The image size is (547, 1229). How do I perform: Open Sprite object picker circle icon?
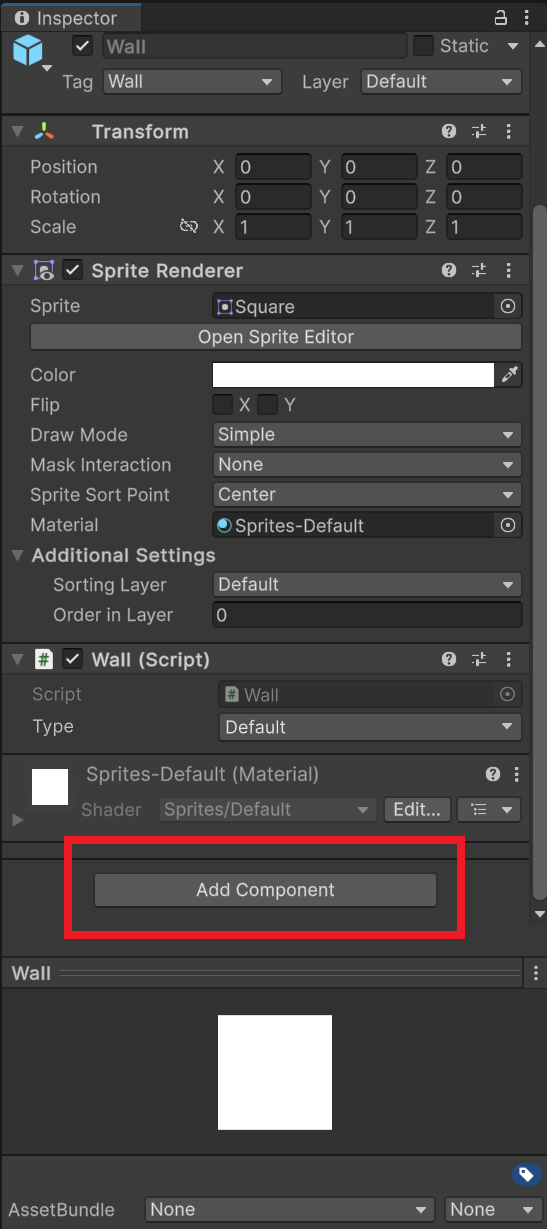508,306
